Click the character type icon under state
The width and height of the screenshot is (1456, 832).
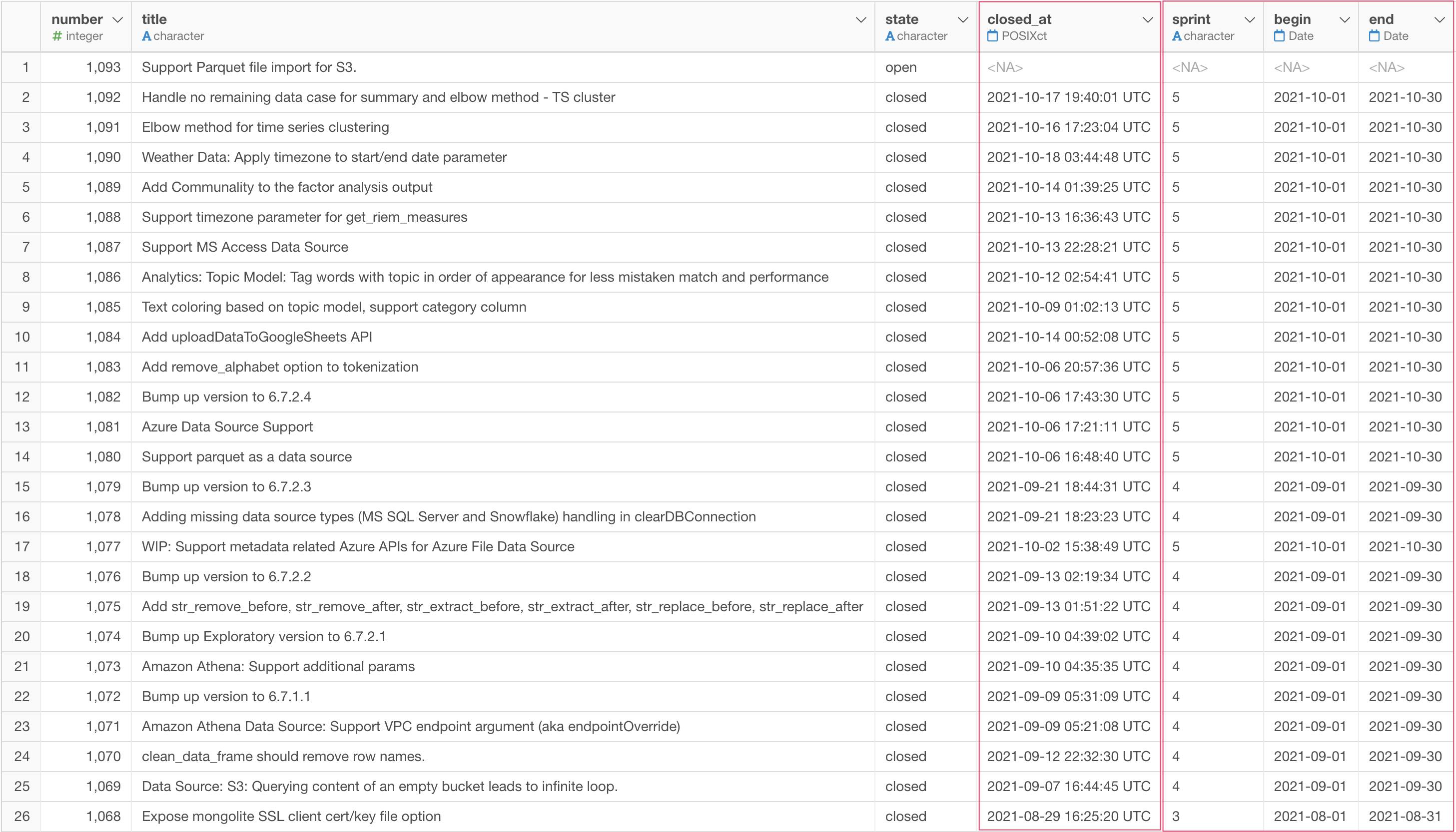[890, 36]
